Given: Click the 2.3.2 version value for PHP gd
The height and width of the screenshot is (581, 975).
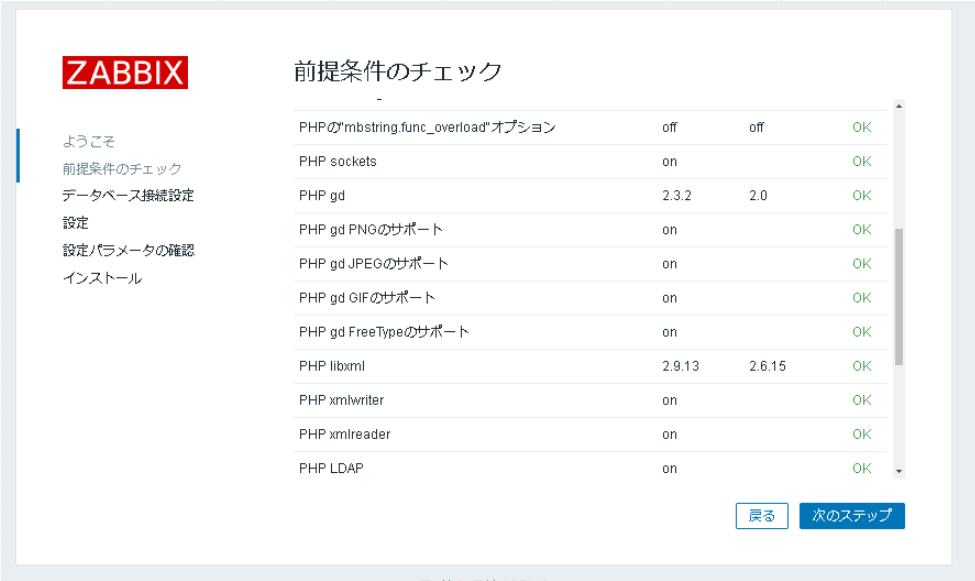Looking at the screenshot, I should [x=677, y=195].
